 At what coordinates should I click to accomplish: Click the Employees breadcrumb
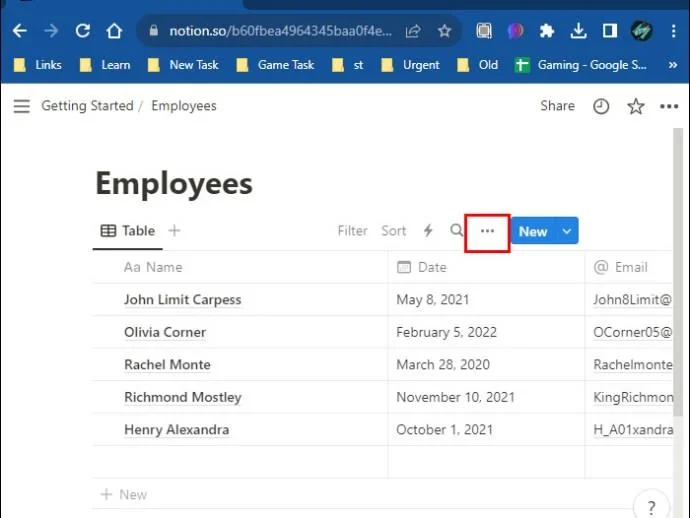(x=184, y=106)
